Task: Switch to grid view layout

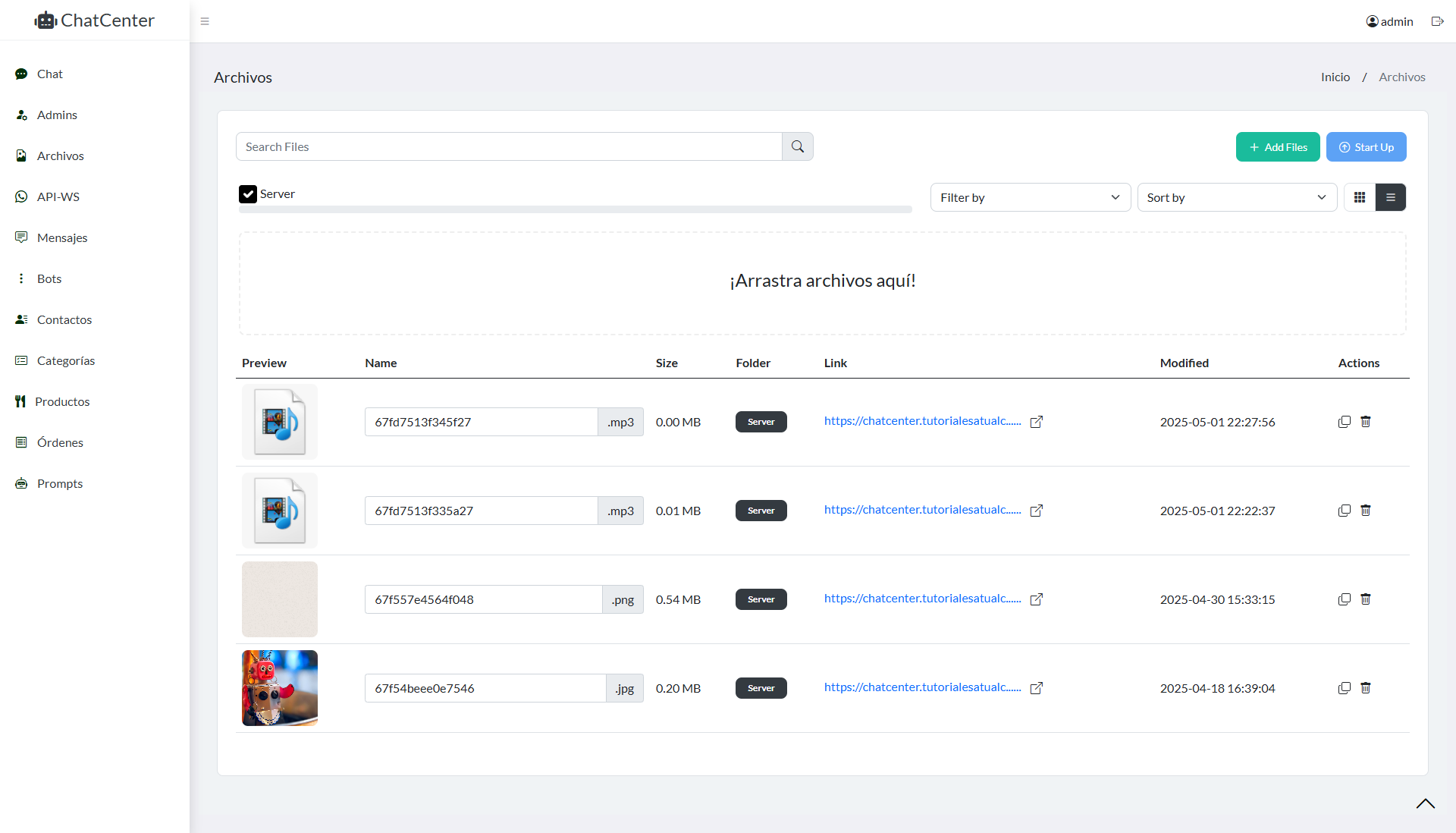Action: point(1360,197)
